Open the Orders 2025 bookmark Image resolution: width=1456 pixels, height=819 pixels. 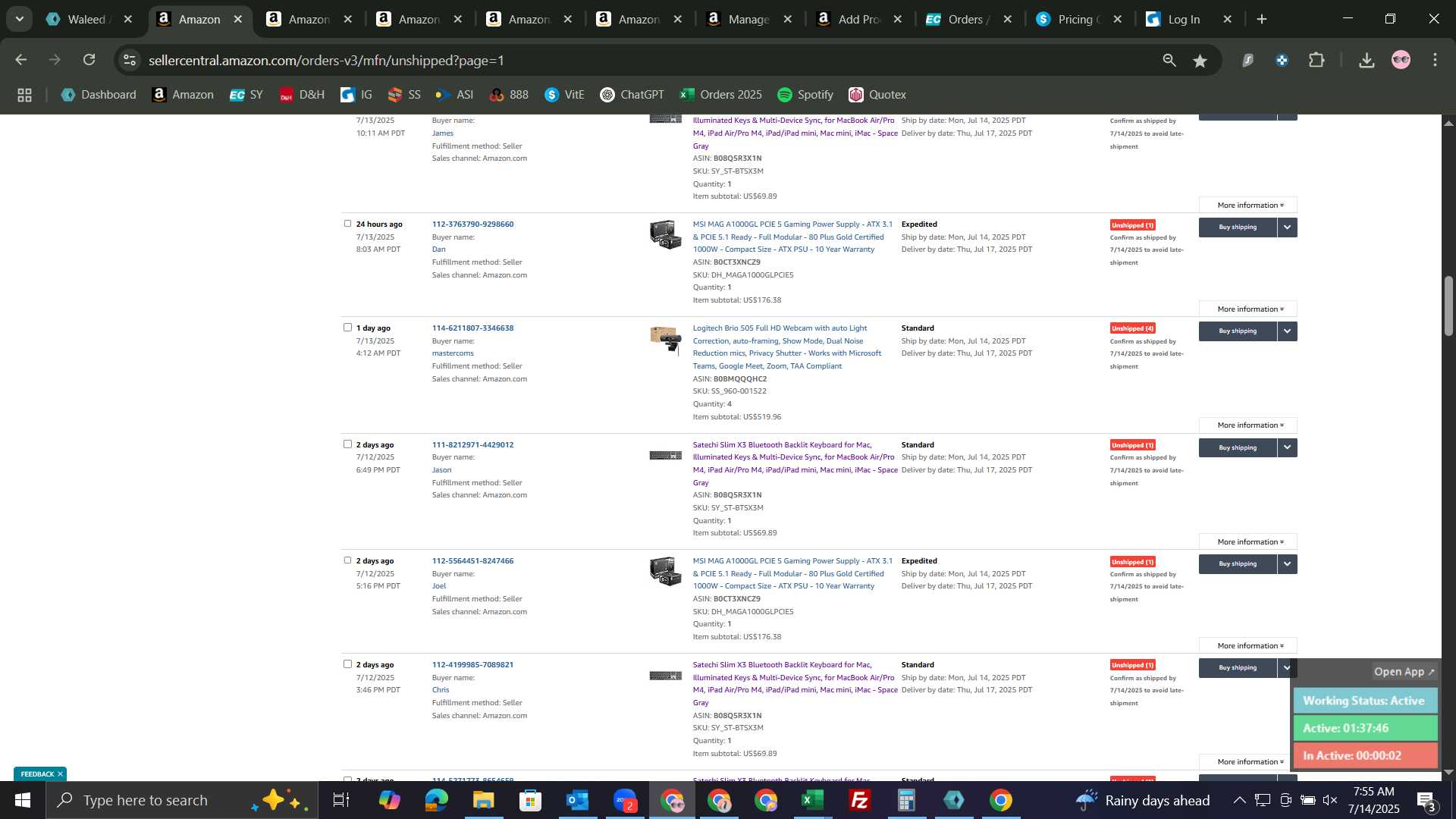[720, 95]
